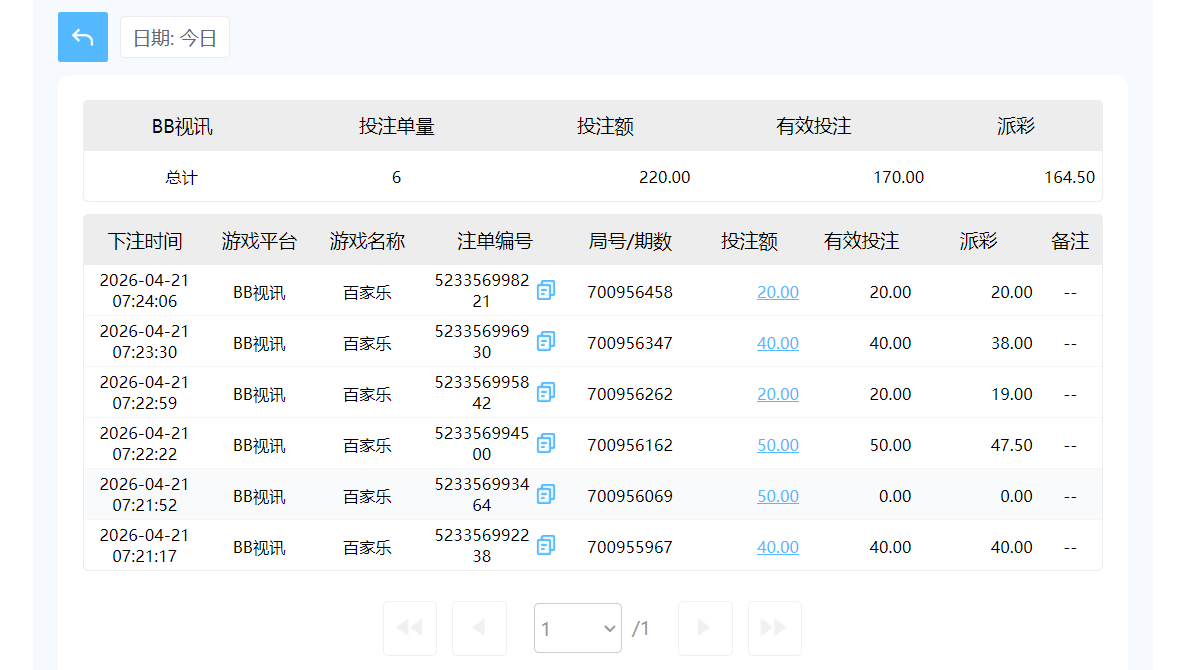Select payout value 19.00
The height and width of the screenshot is (670, 1192).
(1011, 394)
